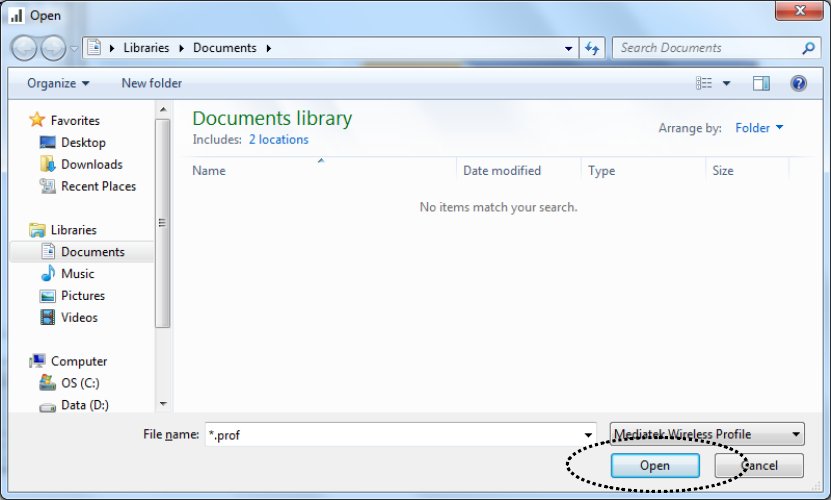Open Desktop from Favorites
Image resolution: width=831 pixels, height=500 pixels.
pyautogui.click(x=83, y=143)
